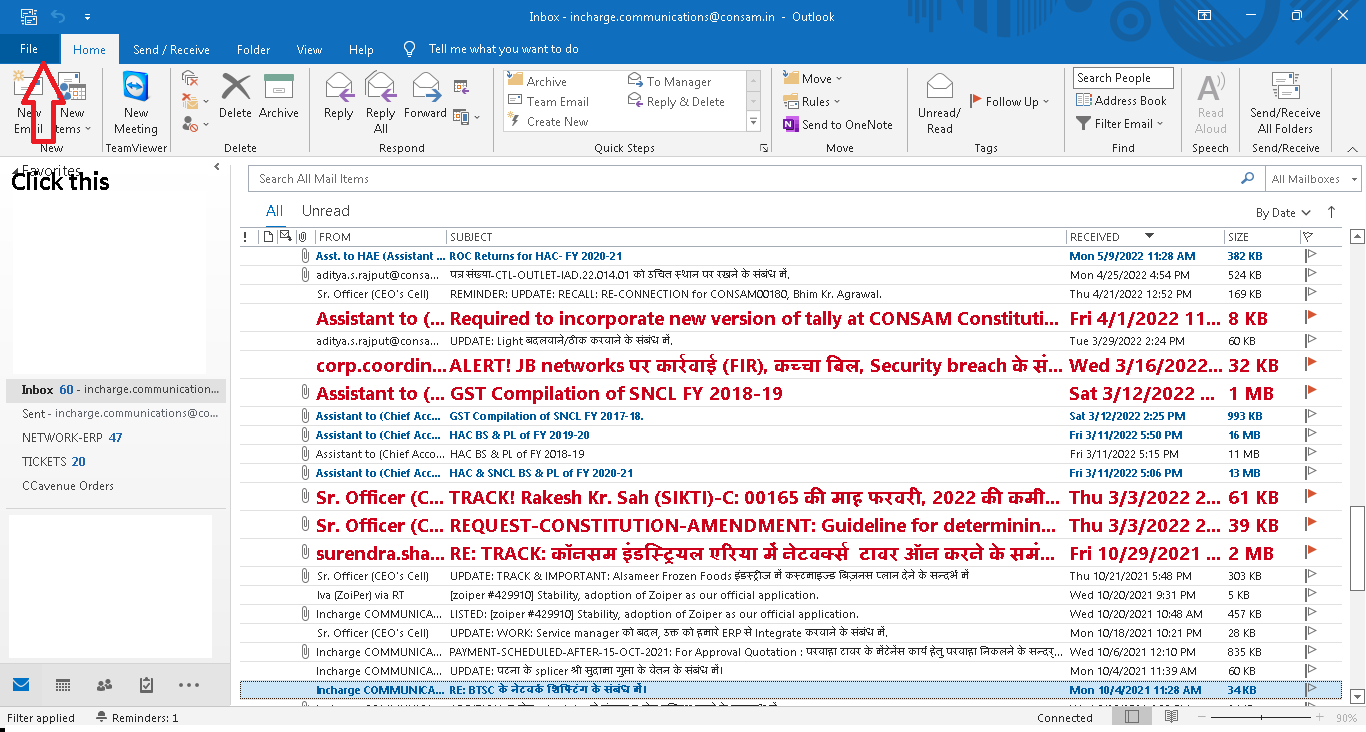This screenshot has height=732, width=1366.
Task: Click the Send/Receive quick access icon
Action: (28, 16)
